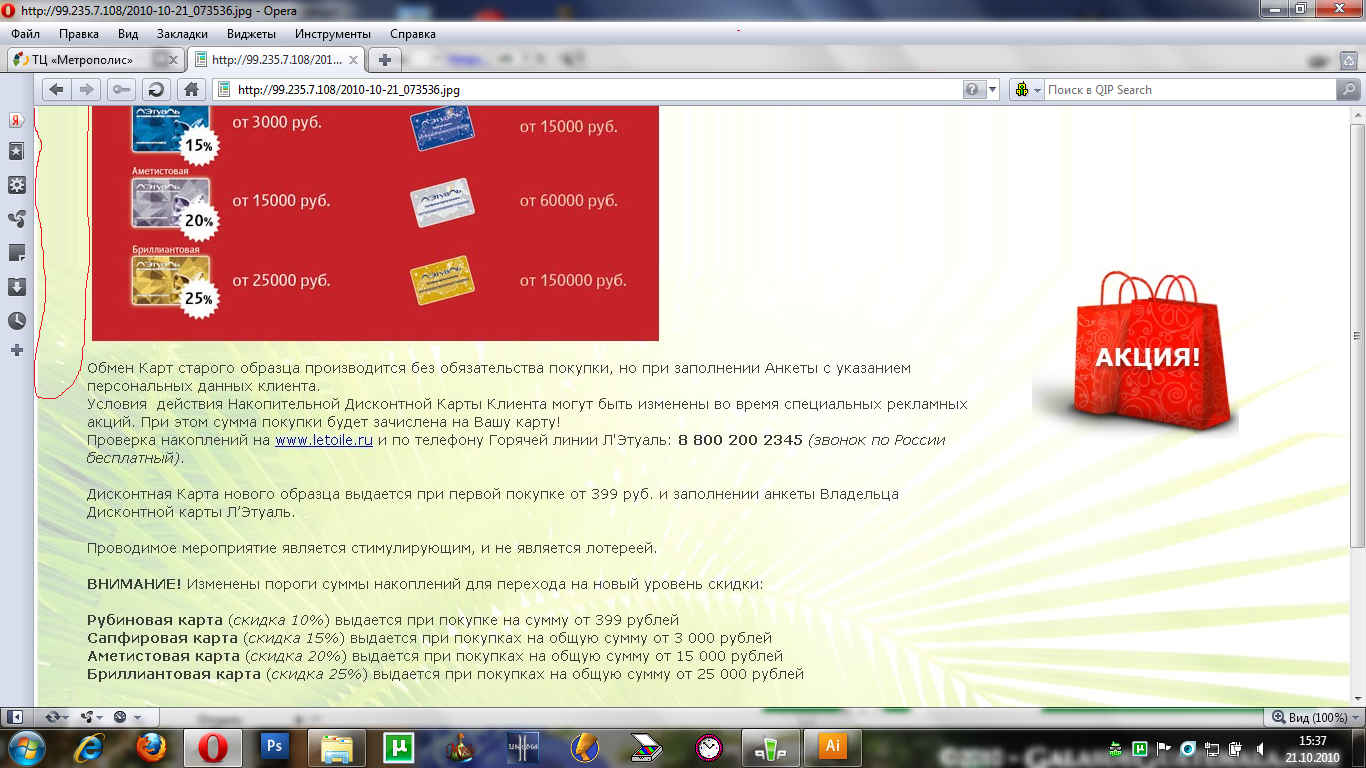Focus the Поиск в QIP Search field

1190,89
